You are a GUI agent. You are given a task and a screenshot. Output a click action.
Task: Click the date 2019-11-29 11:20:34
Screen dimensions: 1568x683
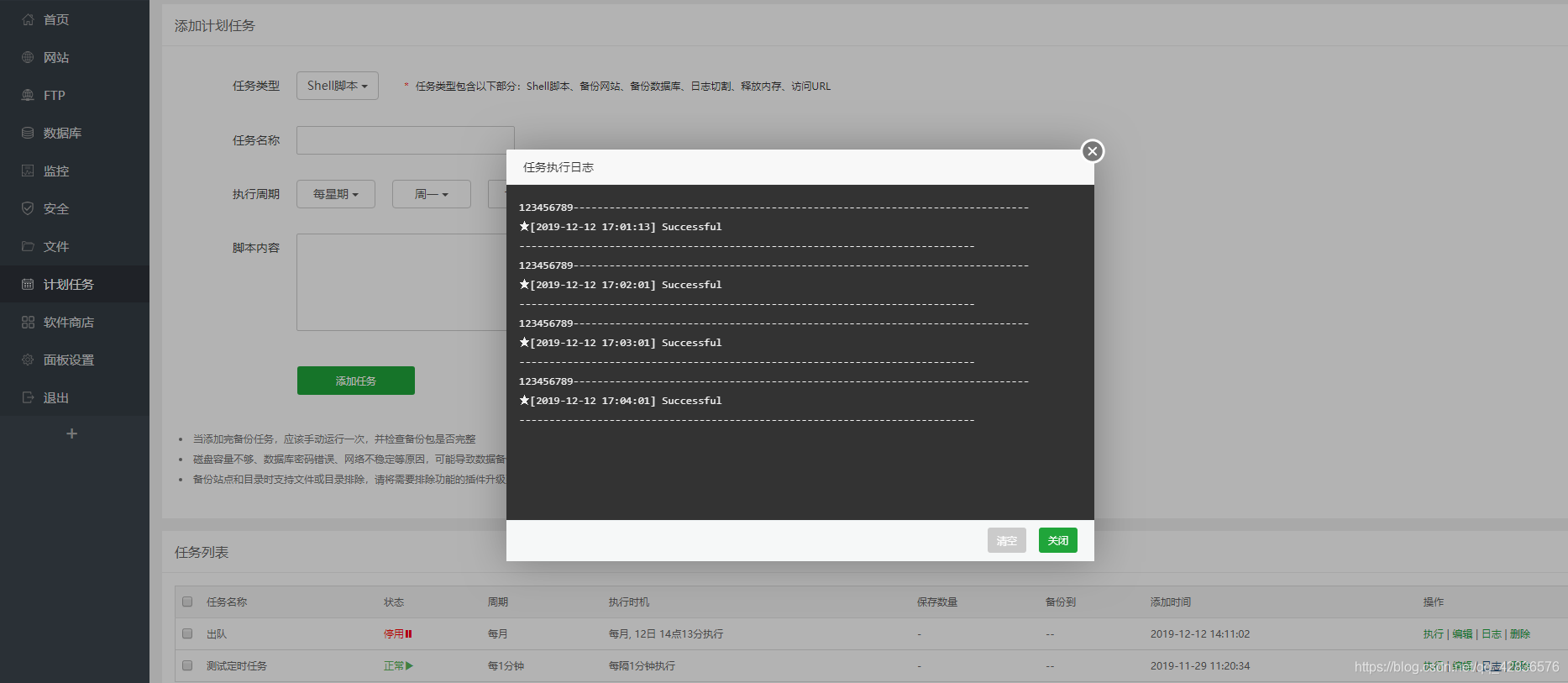[1200, 666]
